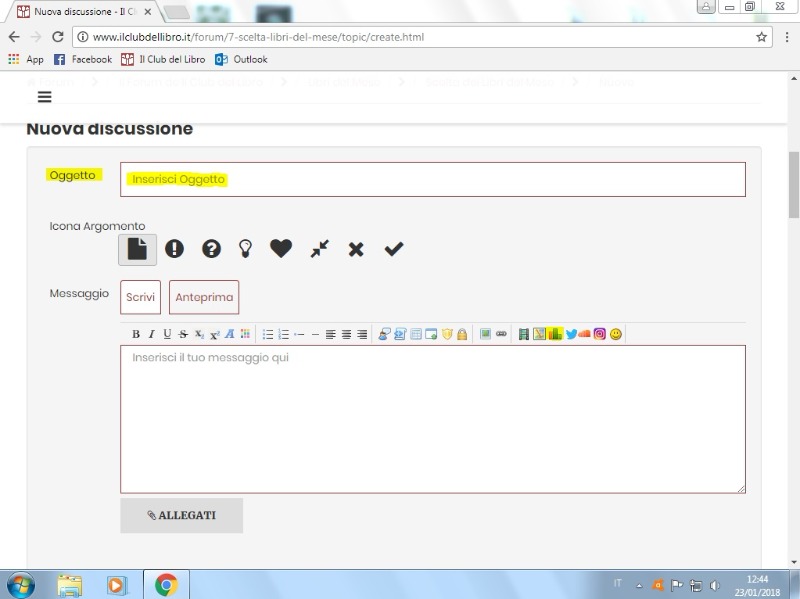800x599 pixels.
Task: Open the hamburger menu
Action: [45, 97]
